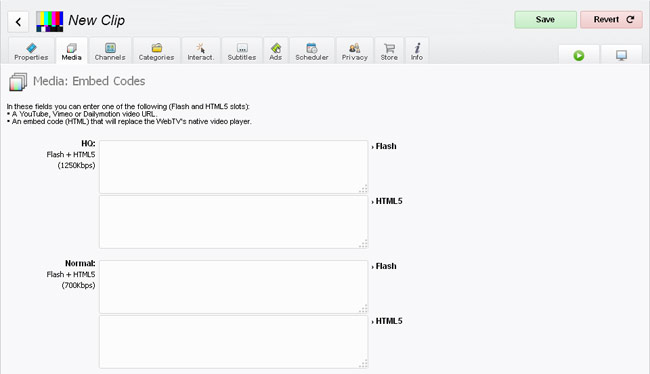Click the 'Media: Embed Codes' heading

click(x=89, y=81)
